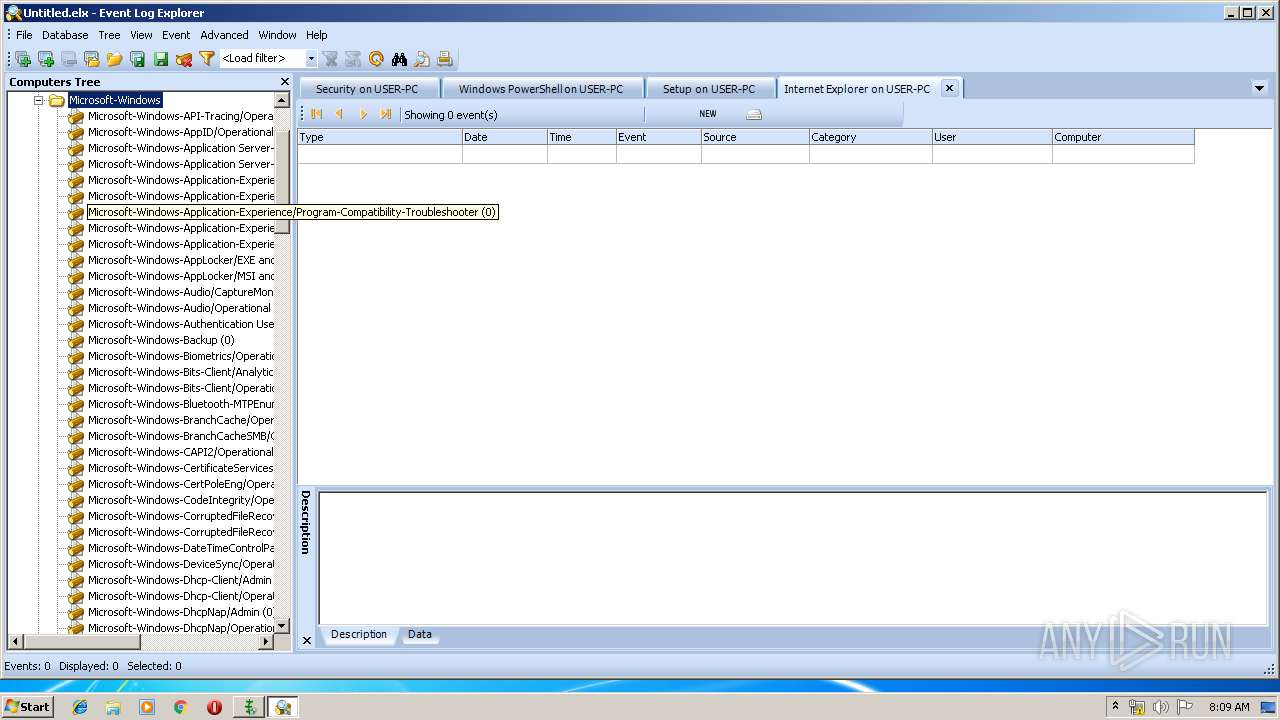Click the tree horizontal scroll right arrow

pyautogui.click(x=266, y=642)
